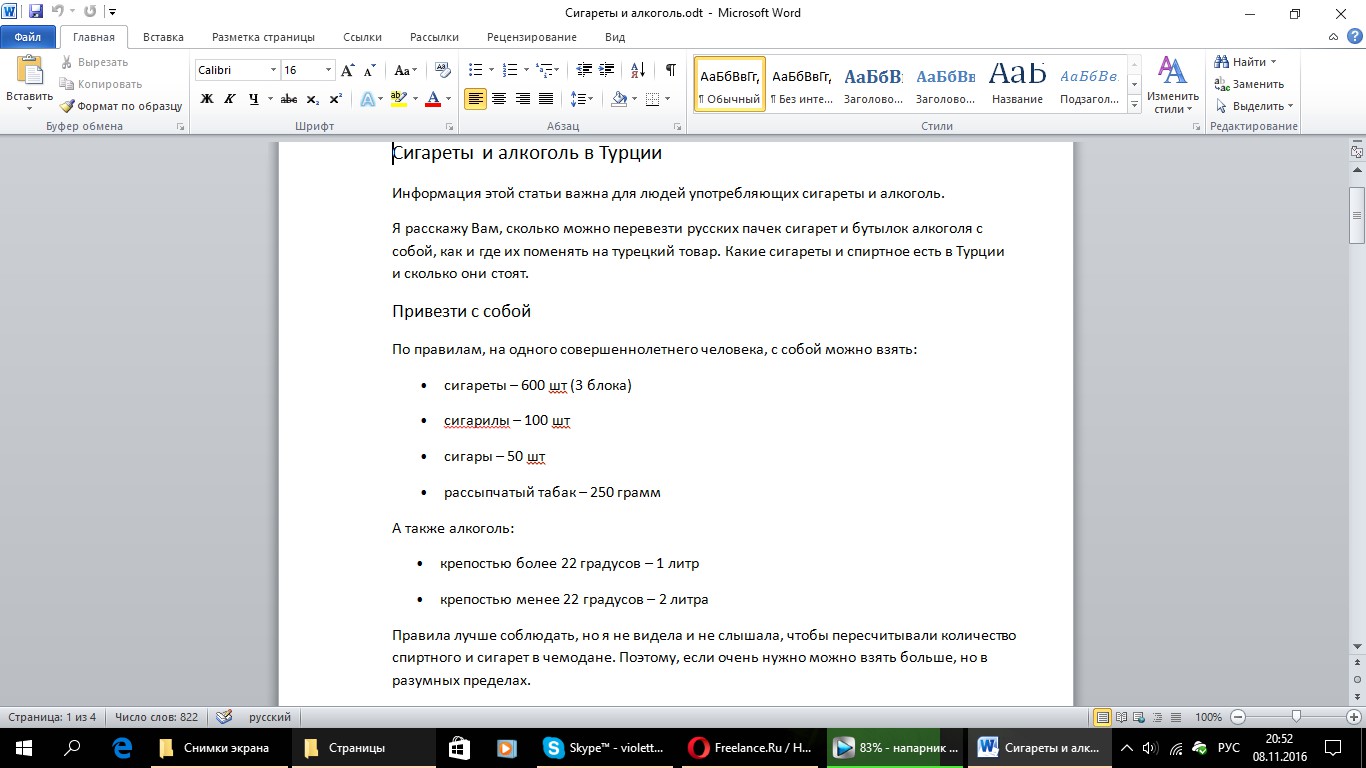Open the proofing errors icon in the status bar
Screen dimensions: 1366x768
tap(224, 717)
